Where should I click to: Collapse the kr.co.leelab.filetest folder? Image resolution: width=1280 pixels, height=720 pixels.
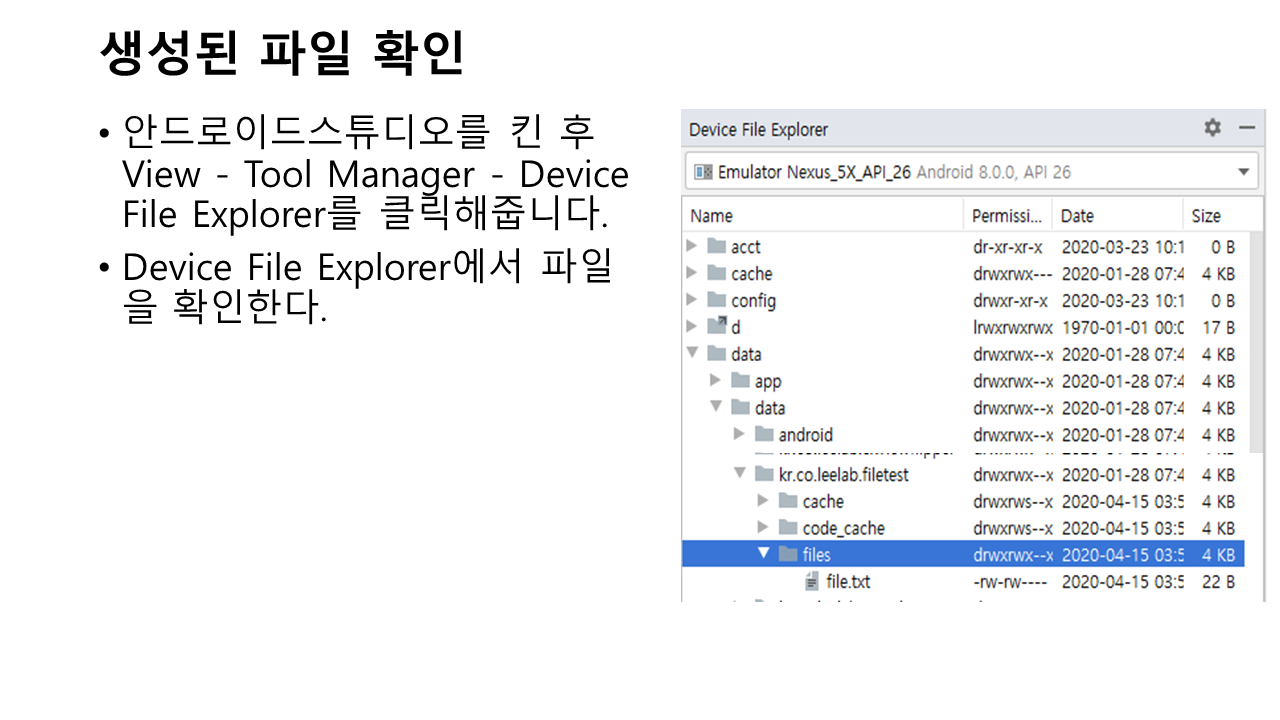740,474
